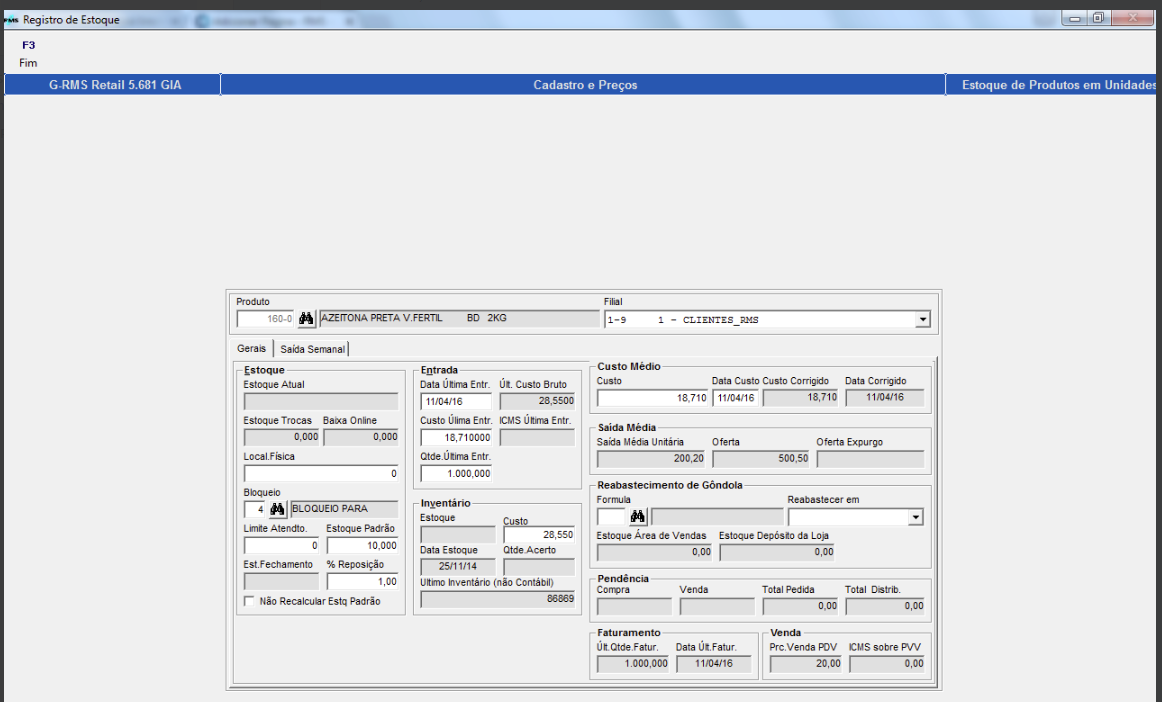
Task: Click the Produto code field 160-0
Action: [x=265, y=319]
